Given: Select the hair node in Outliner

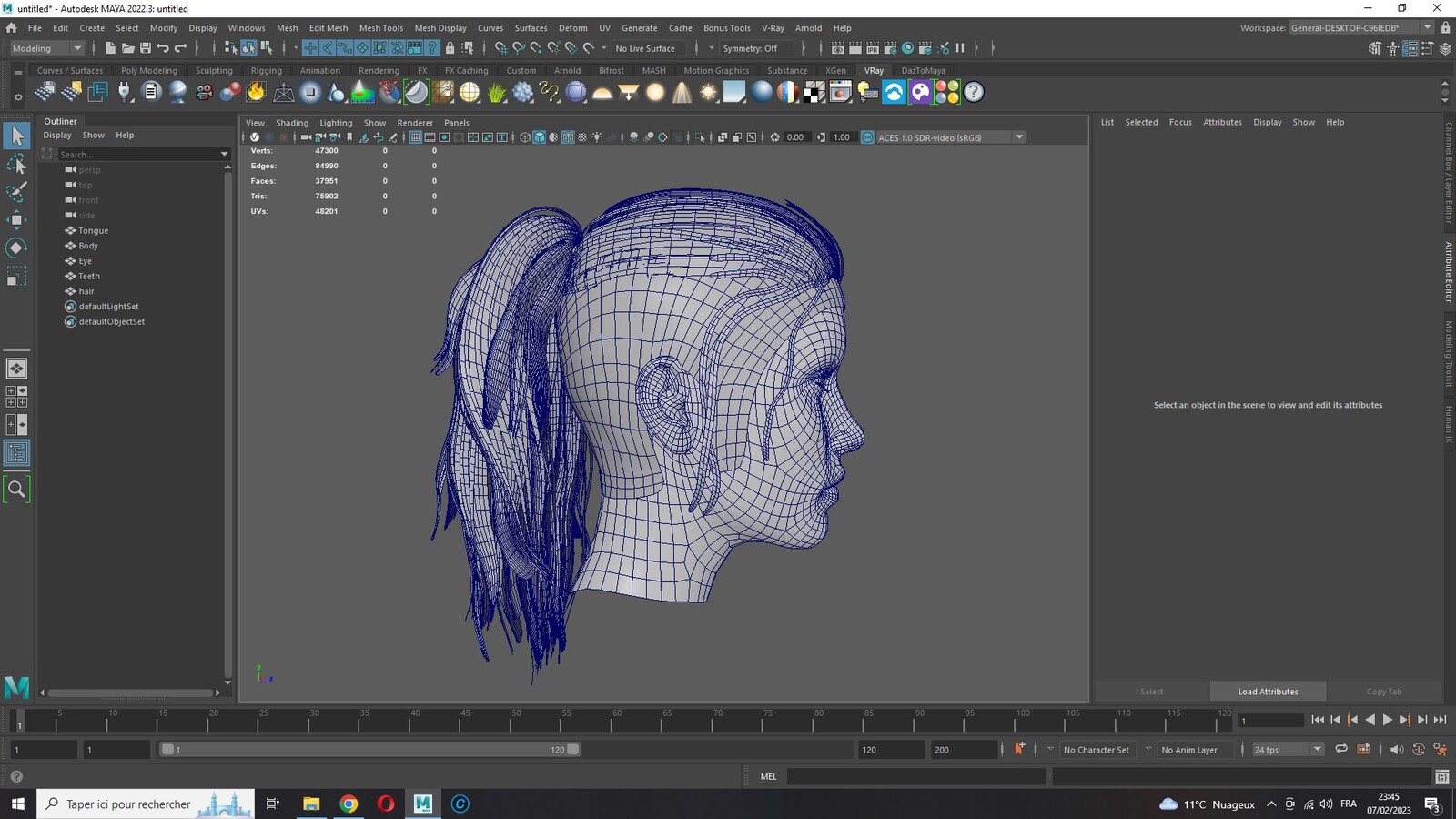Looking at the screenshot, I should click(86, 291).
